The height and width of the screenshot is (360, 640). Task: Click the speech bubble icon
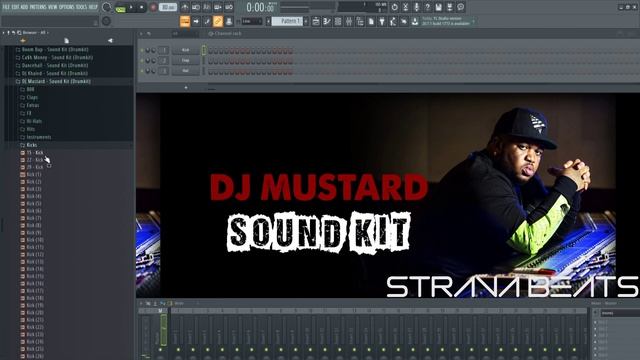[x=460, y=7]
